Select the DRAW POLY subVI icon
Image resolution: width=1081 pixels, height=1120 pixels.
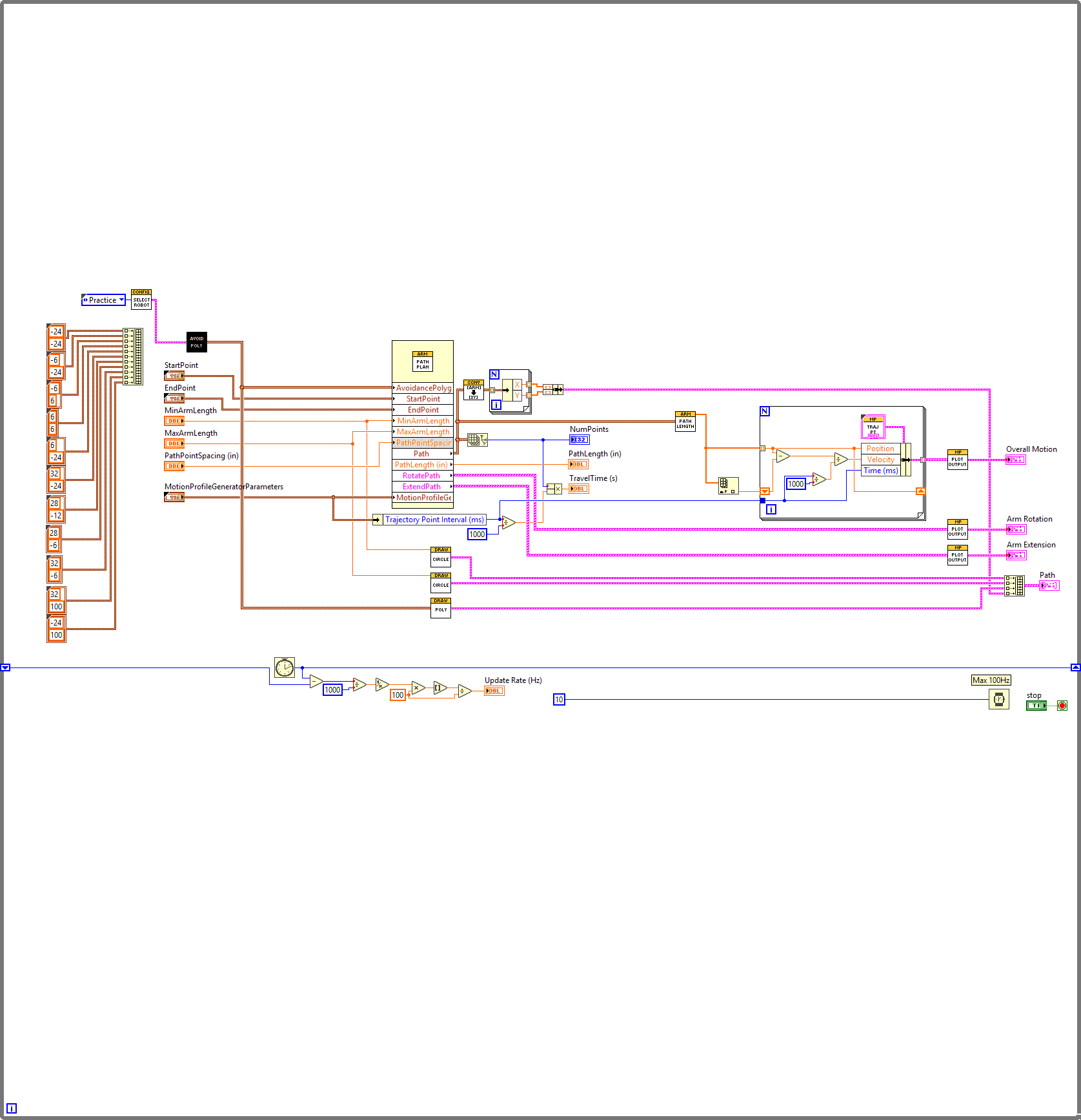tap(441, 605)
